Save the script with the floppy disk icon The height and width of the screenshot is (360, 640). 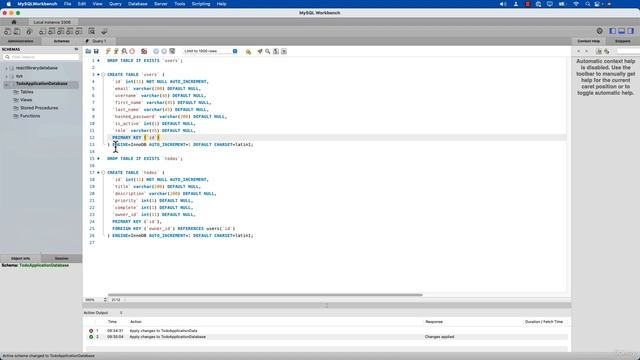[96, 51]
